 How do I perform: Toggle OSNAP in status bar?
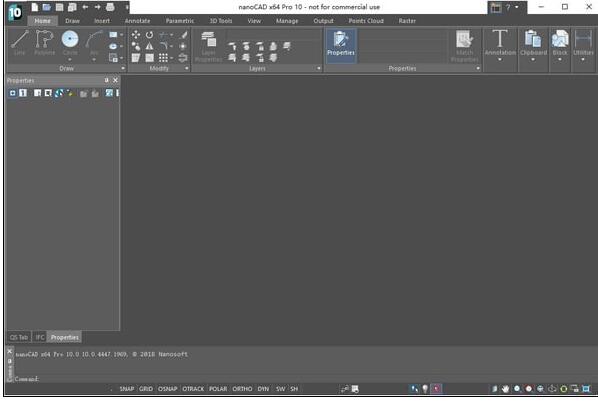click(x=167, y=389)
